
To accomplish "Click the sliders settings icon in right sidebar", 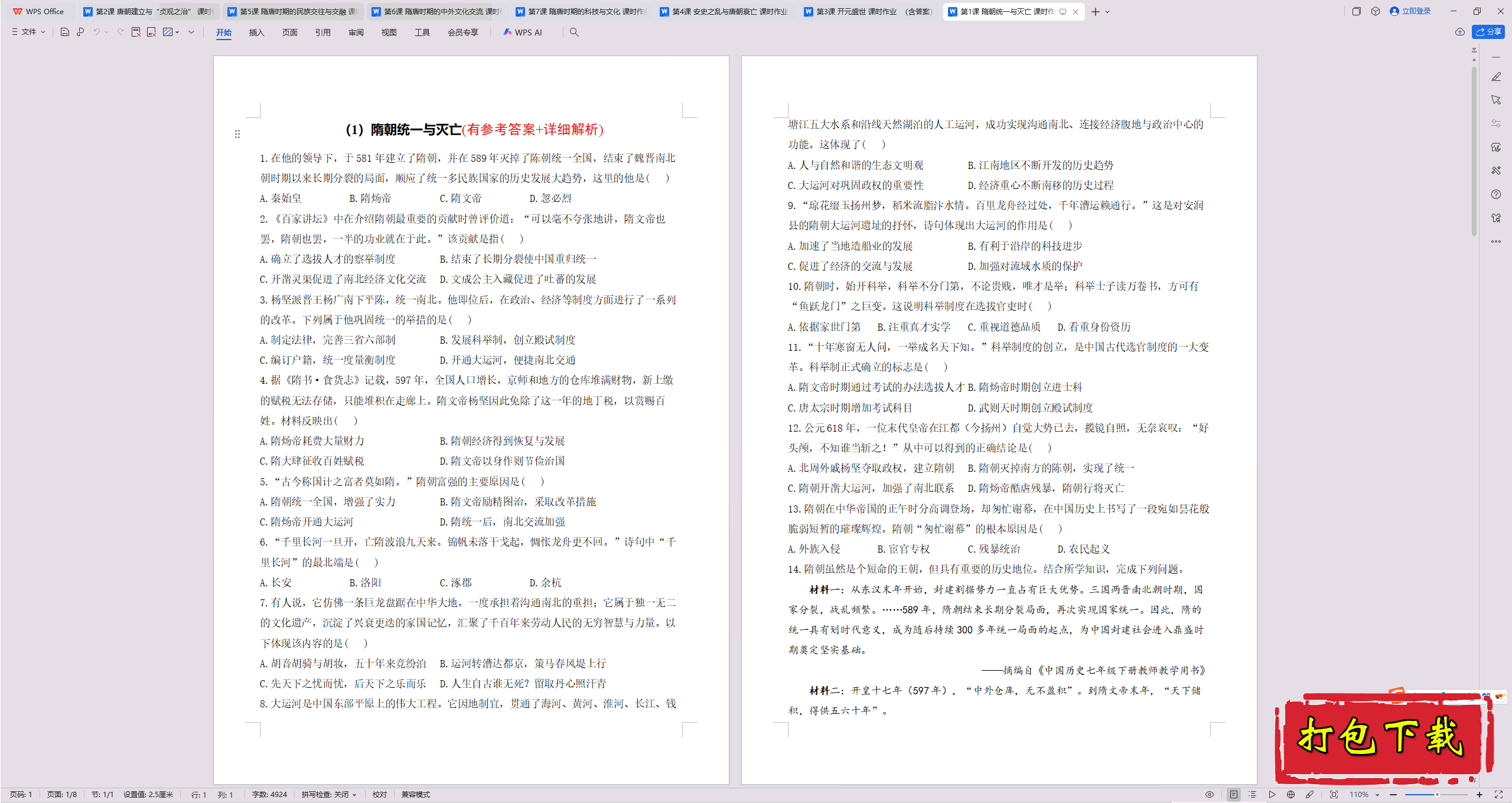I will [x=1496, y=123].
